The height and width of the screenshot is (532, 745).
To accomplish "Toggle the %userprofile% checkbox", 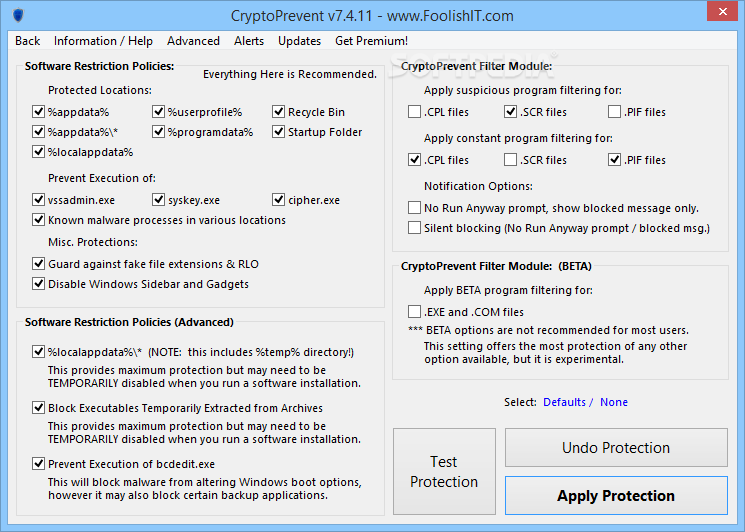I will point(159,112).
